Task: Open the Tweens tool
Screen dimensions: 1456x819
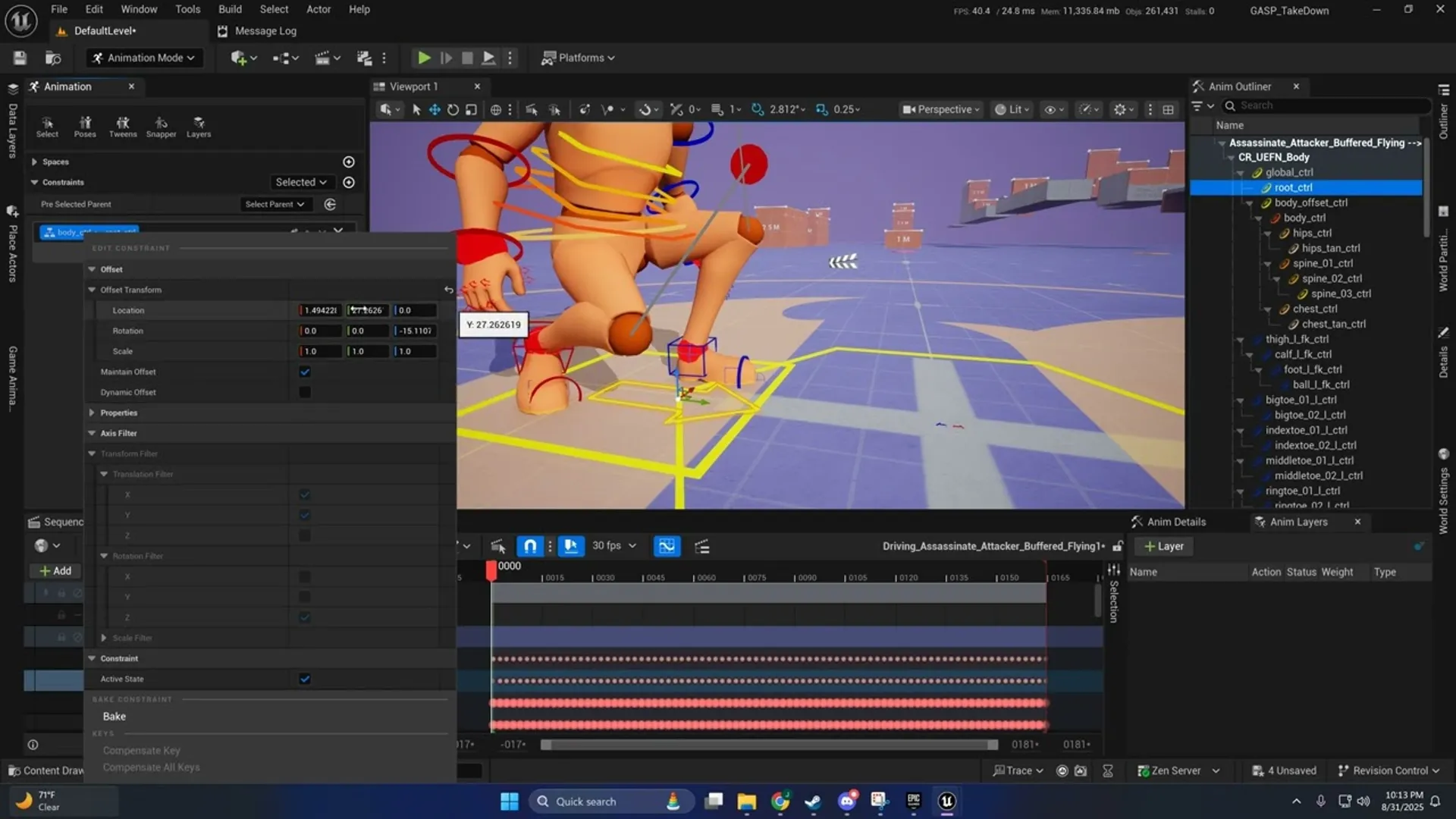Action: coord(122,126)
